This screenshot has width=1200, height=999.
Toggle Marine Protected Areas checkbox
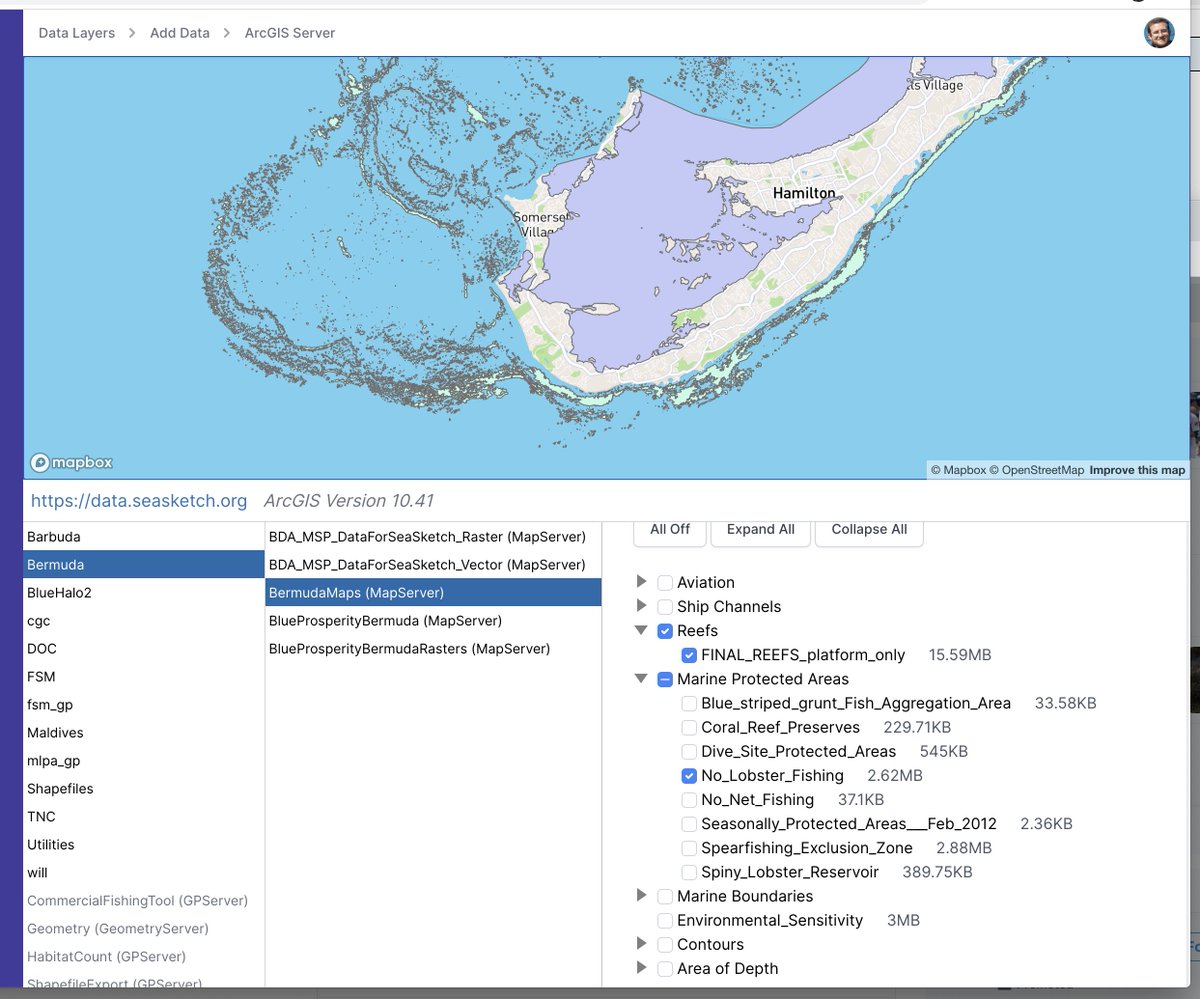[x=665, y=679]
